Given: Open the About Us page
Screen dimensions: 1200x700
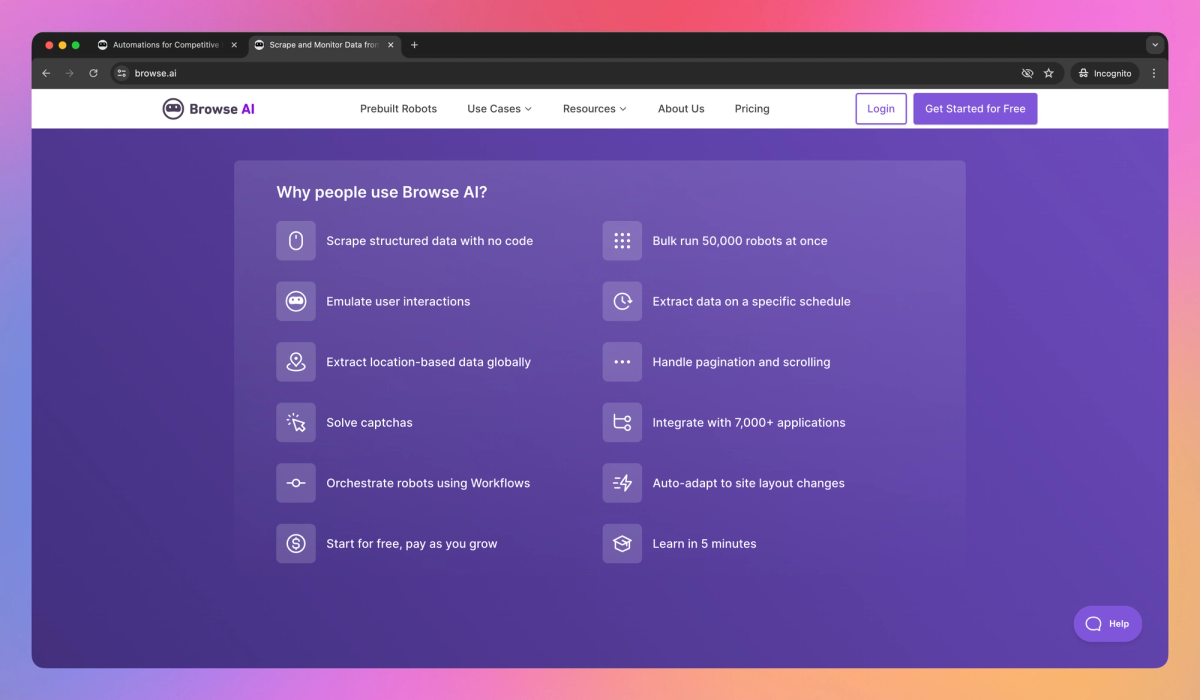Looking at the screenshot, I should [x=681, y=109].
